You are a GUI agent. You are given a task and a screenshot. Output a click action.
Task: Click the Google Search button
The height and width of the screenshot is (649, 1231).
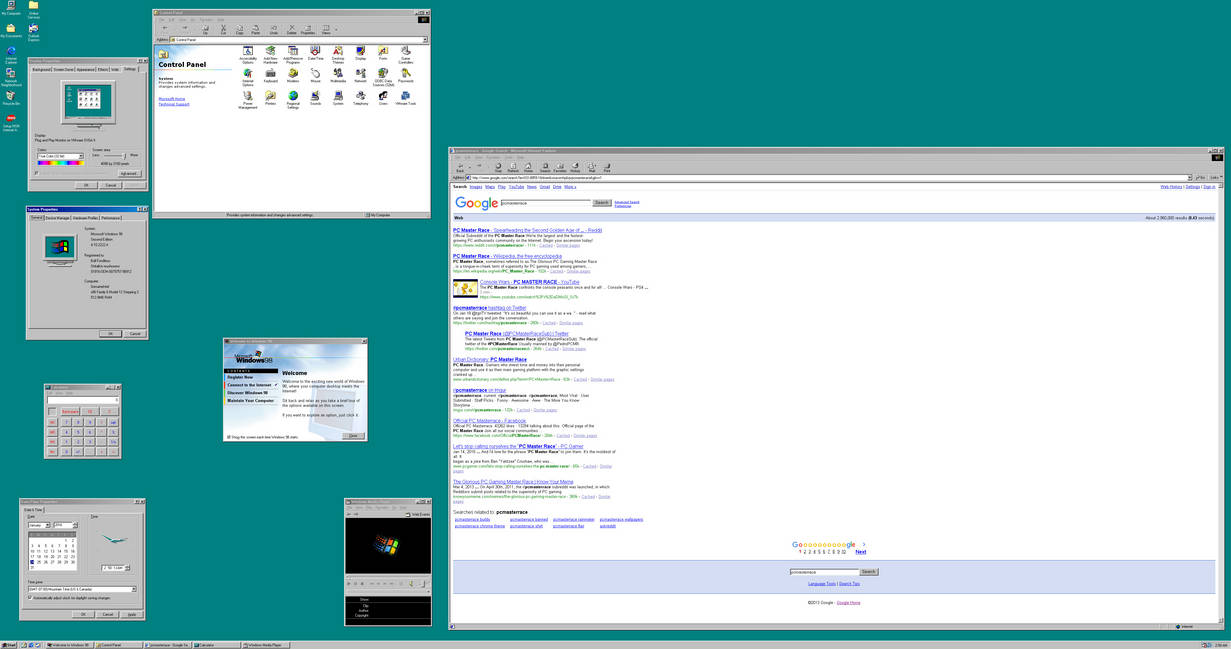click(601, 202)
